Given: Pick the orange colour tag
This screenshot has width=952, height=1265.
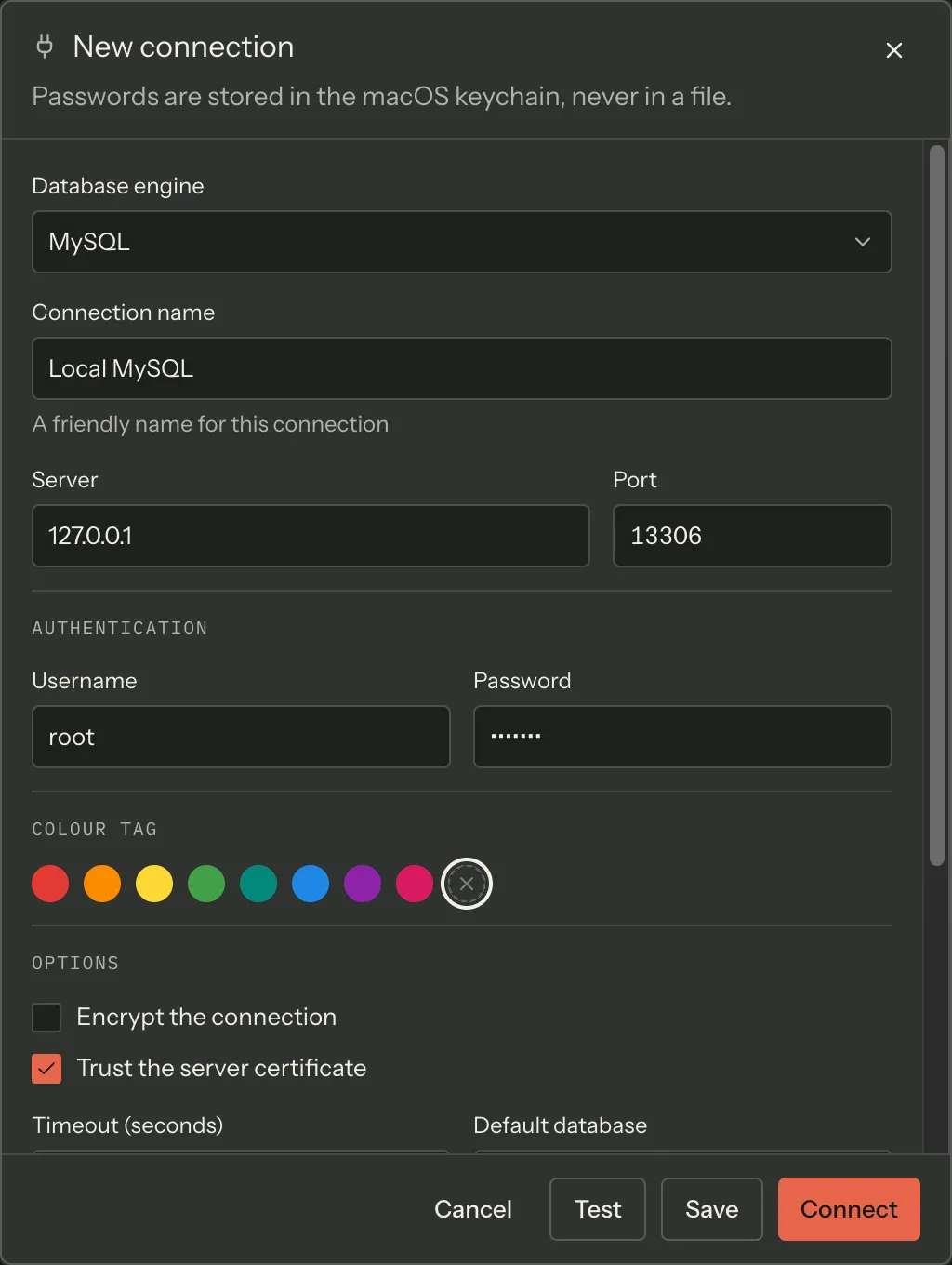Looking at the screenshot, I should tap(102, 884).
